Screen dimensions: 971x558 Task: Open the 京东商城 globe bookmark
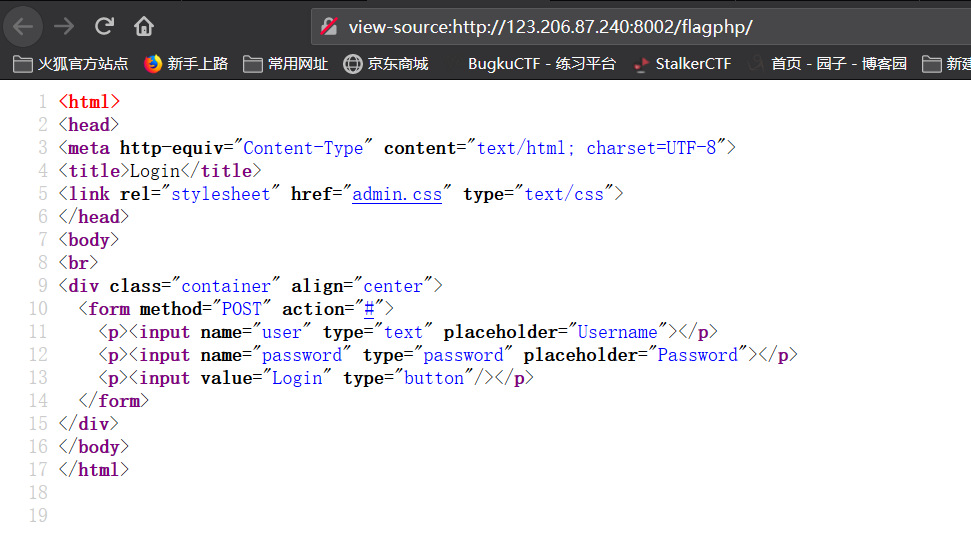[x=386, y=64]
